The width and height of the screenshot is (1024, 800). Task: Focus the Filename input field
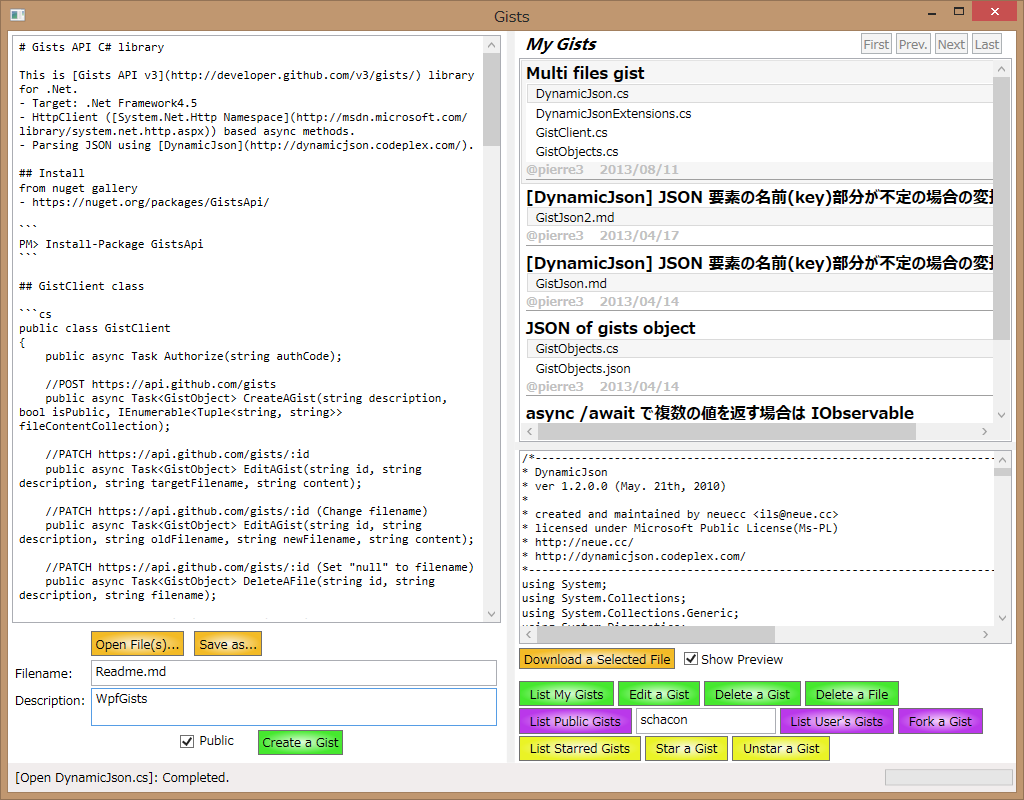pos(294,673)
